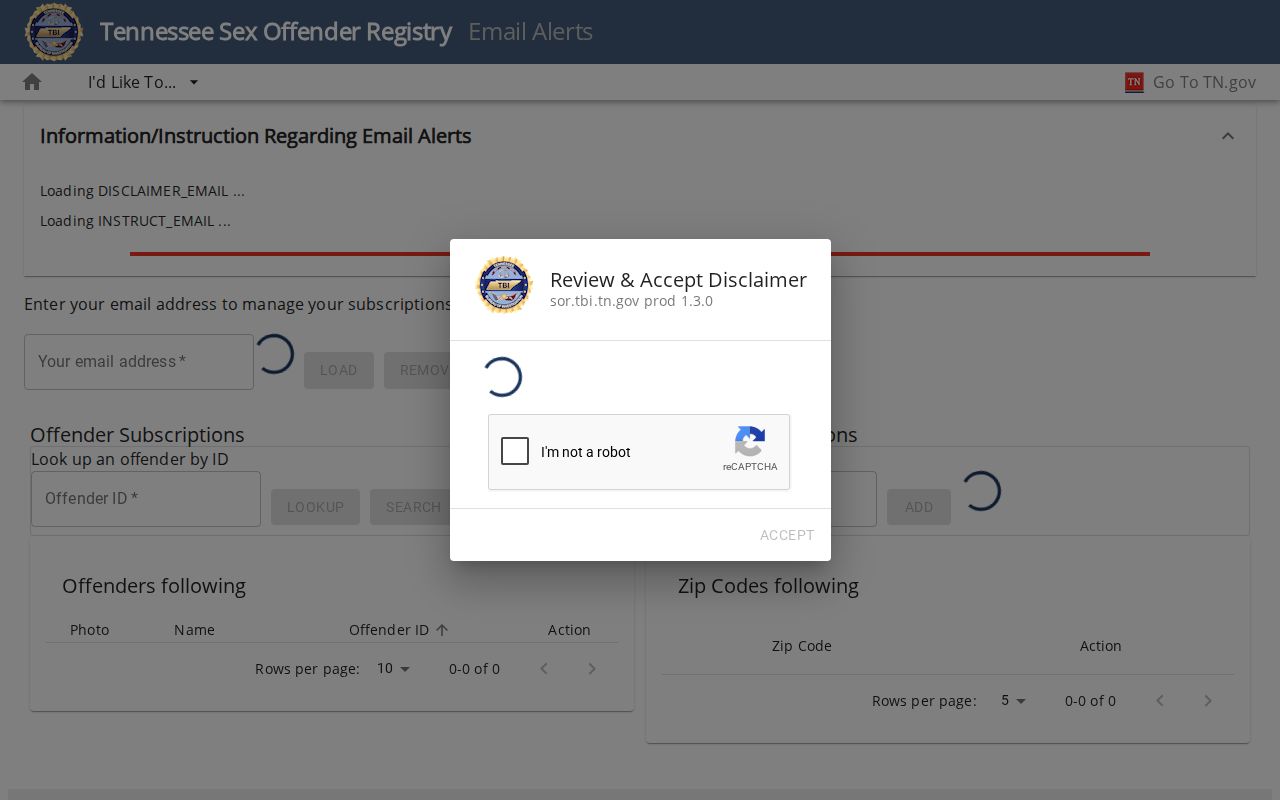
Task: Focus the Your email address field
Action: [139, 362]
